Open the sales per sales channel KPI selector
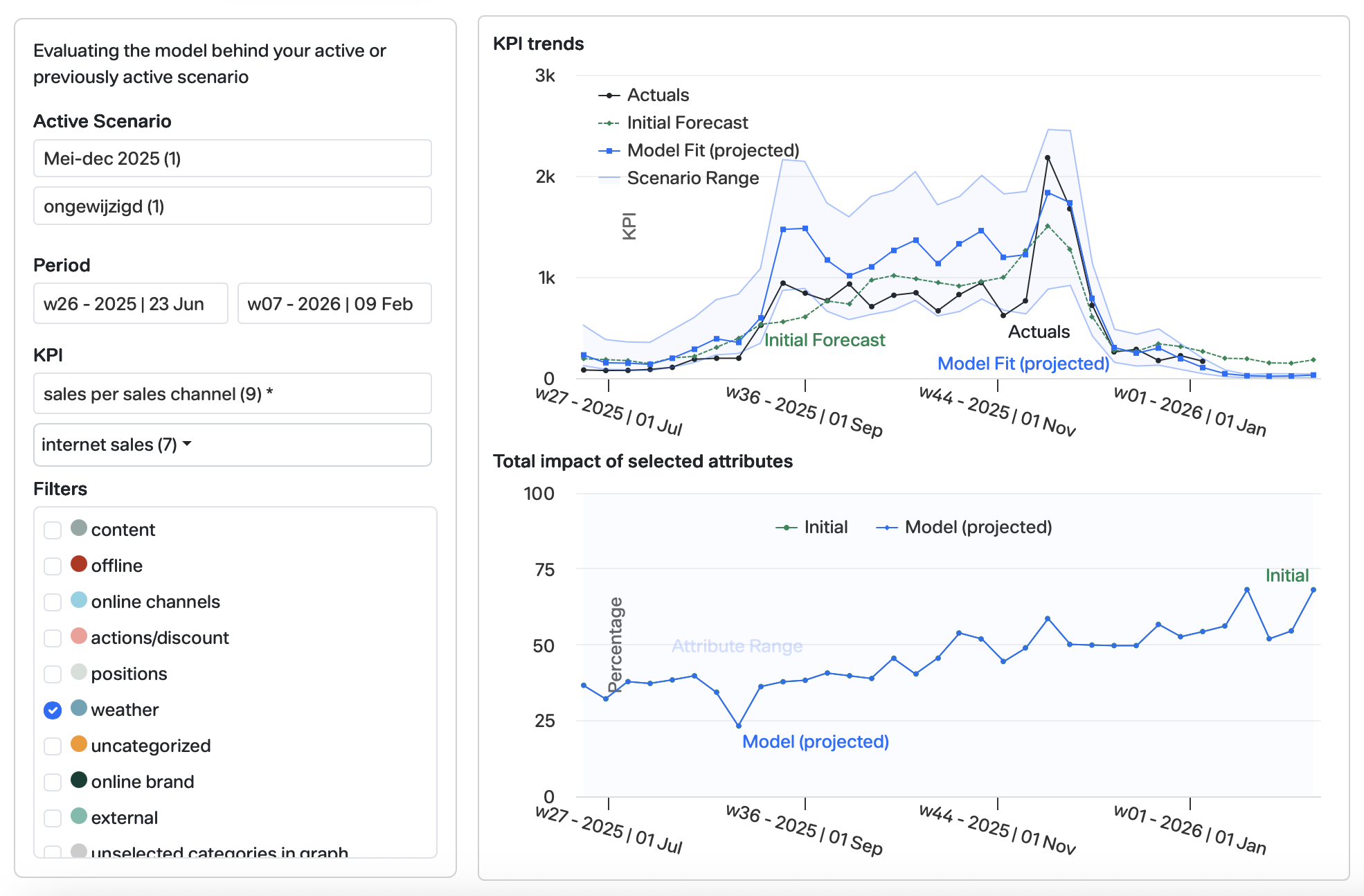This screenshot has width=1364, height=896. coord(232,394)
